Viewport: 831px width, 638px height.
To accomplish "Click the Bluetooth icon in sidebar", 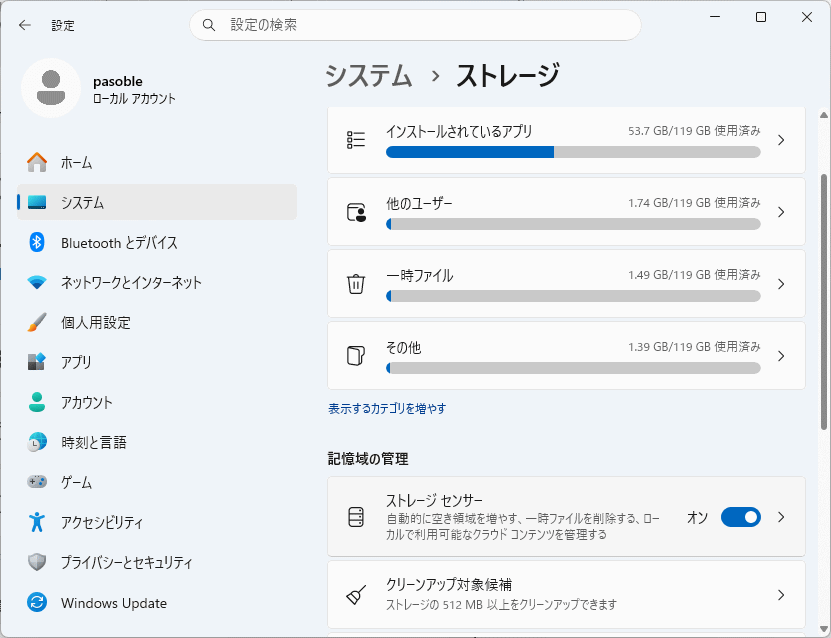I will pos(37,242).
